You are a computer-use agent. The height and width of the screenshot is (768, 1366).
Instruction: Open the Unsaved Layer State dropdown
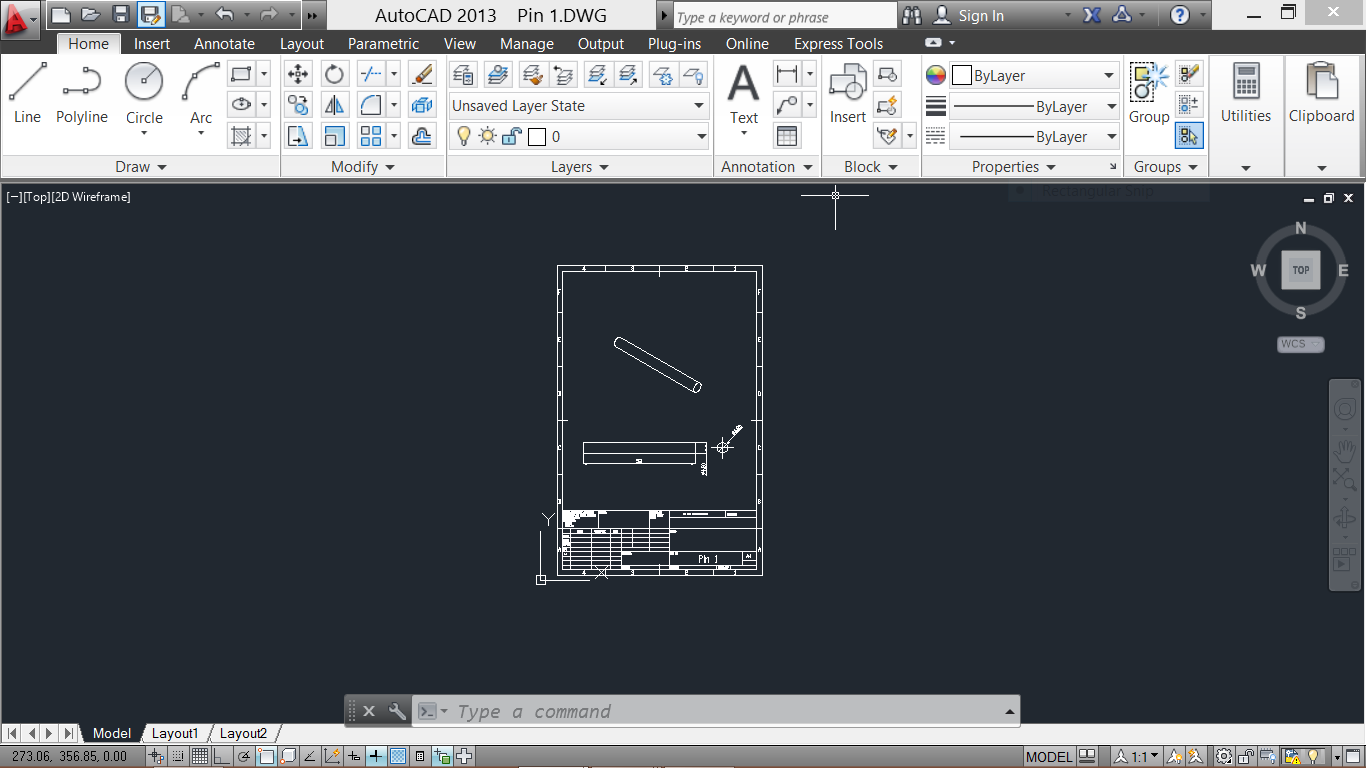(x=578, y=106)
